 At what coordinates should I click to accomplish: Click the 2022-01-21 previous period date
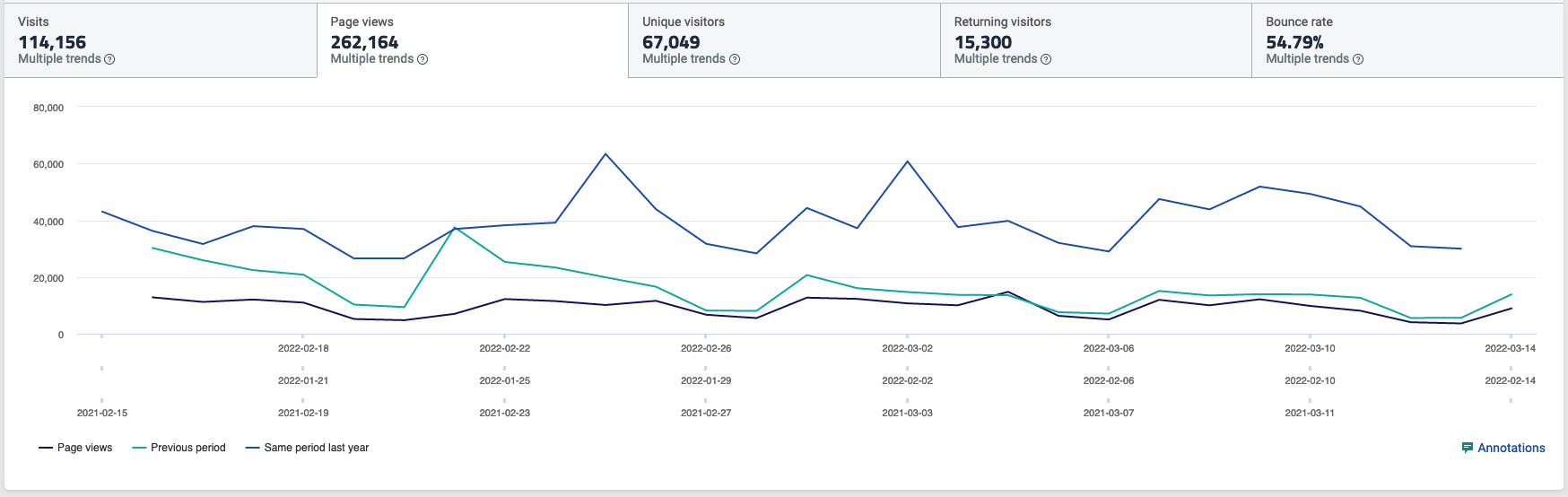click(x=303, y=380)
